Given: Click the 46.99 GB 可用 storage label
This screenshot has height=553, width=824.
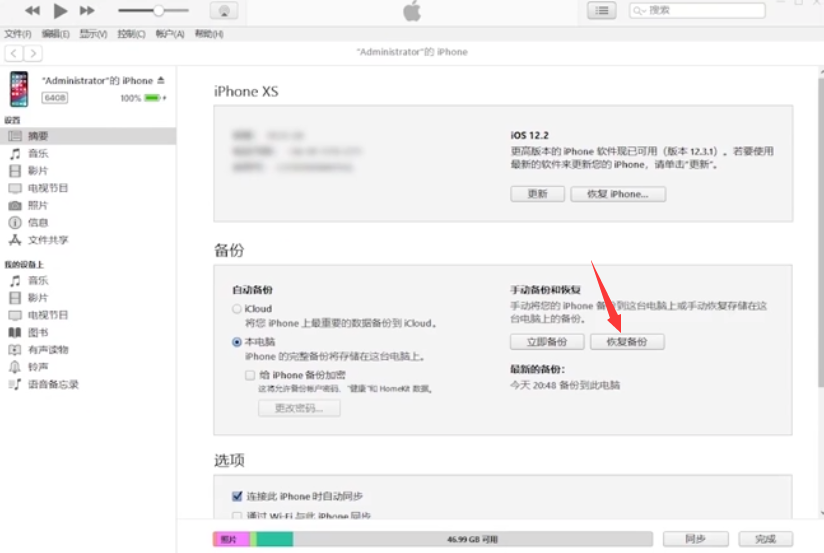Looking at the screenshot, I should click(472, 539).
